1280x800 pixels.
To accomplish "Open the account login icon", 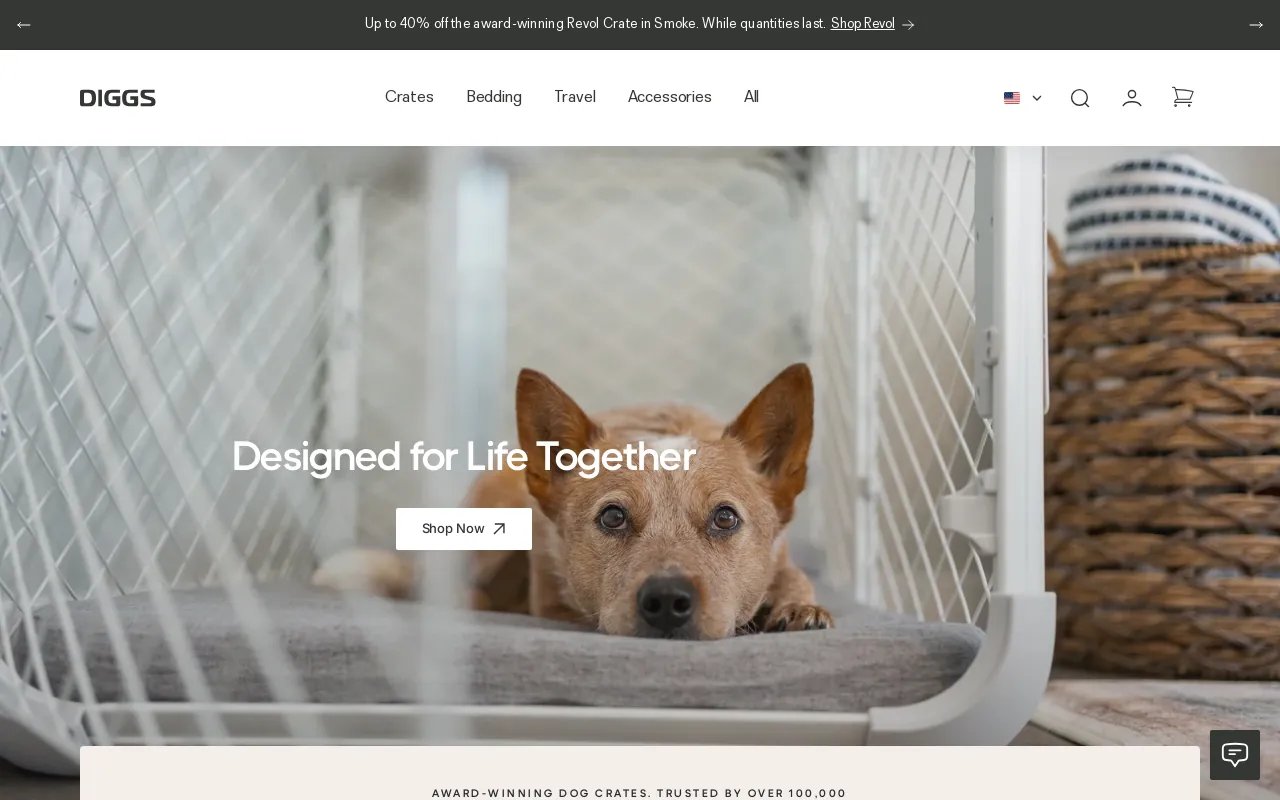I will point(1132,98).
